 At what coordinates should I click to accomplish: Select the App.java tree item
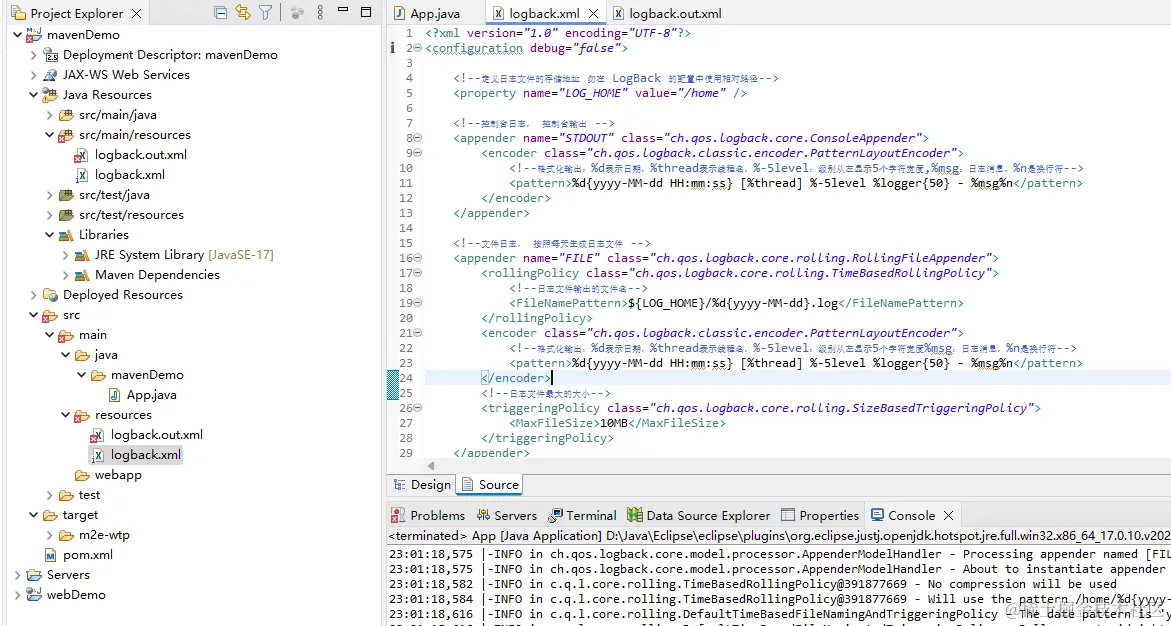pos(151,395)
